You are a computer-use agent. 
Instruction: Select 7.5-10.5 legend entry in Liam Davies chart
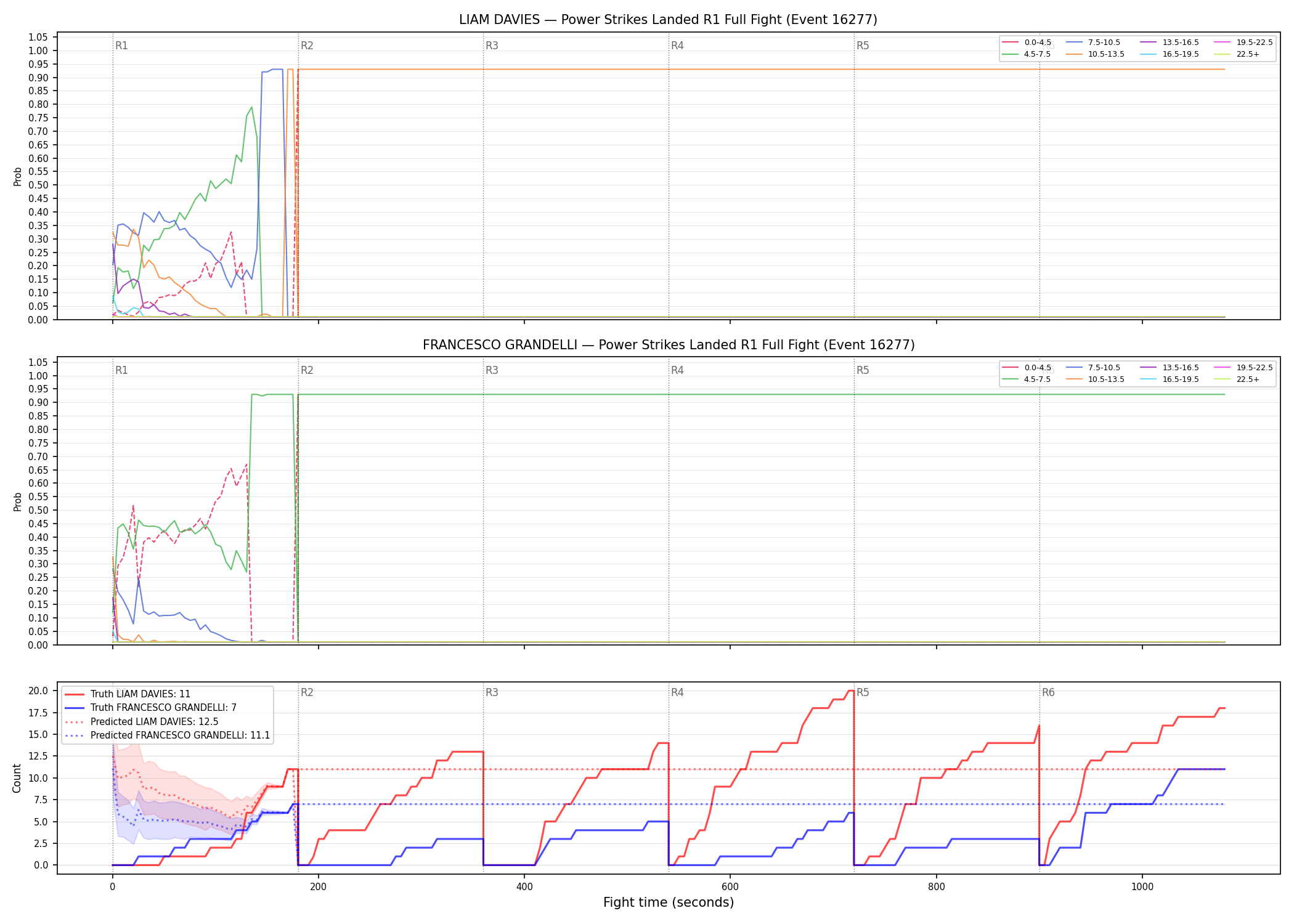(1093, 43)
